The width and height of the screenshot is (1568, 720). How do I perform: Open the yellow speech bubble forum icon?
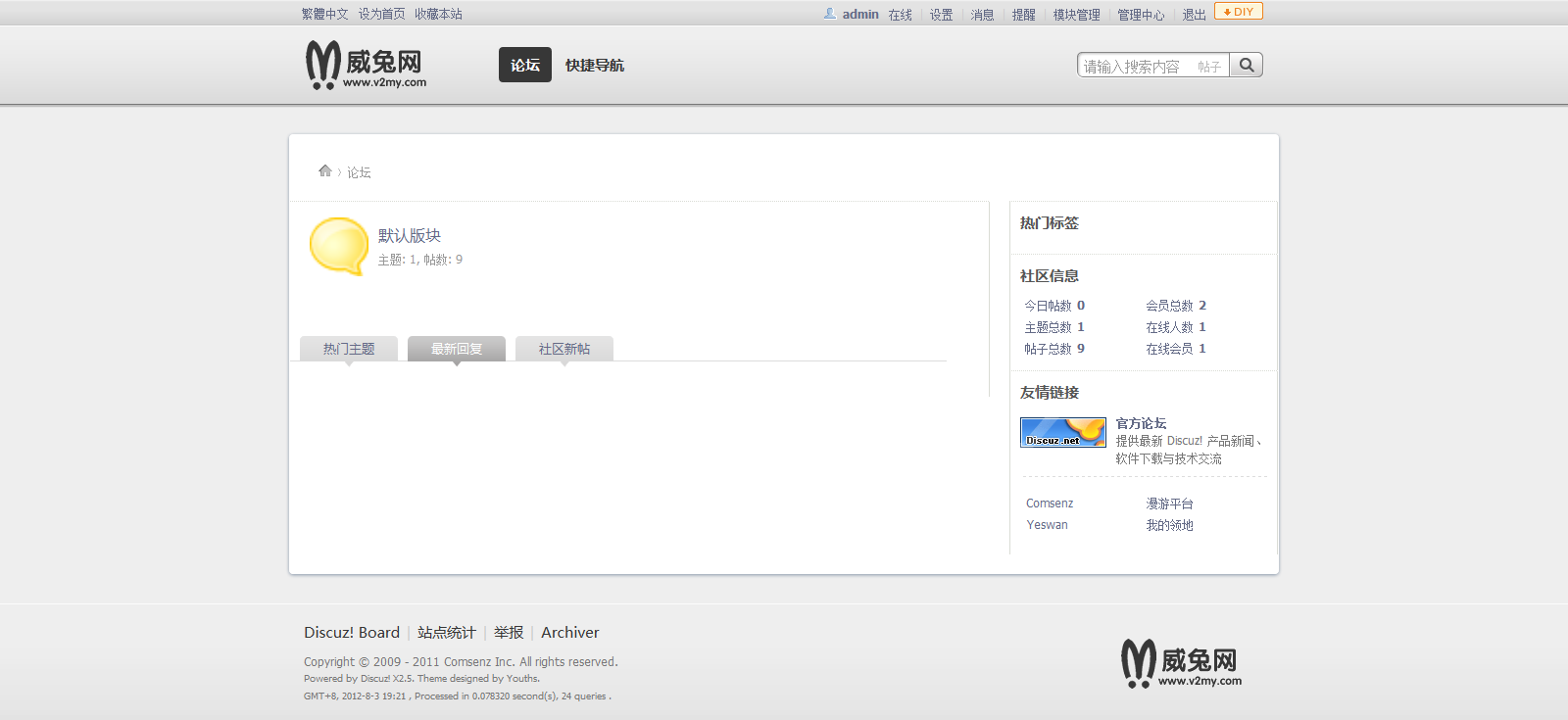(x=339, y=246)
